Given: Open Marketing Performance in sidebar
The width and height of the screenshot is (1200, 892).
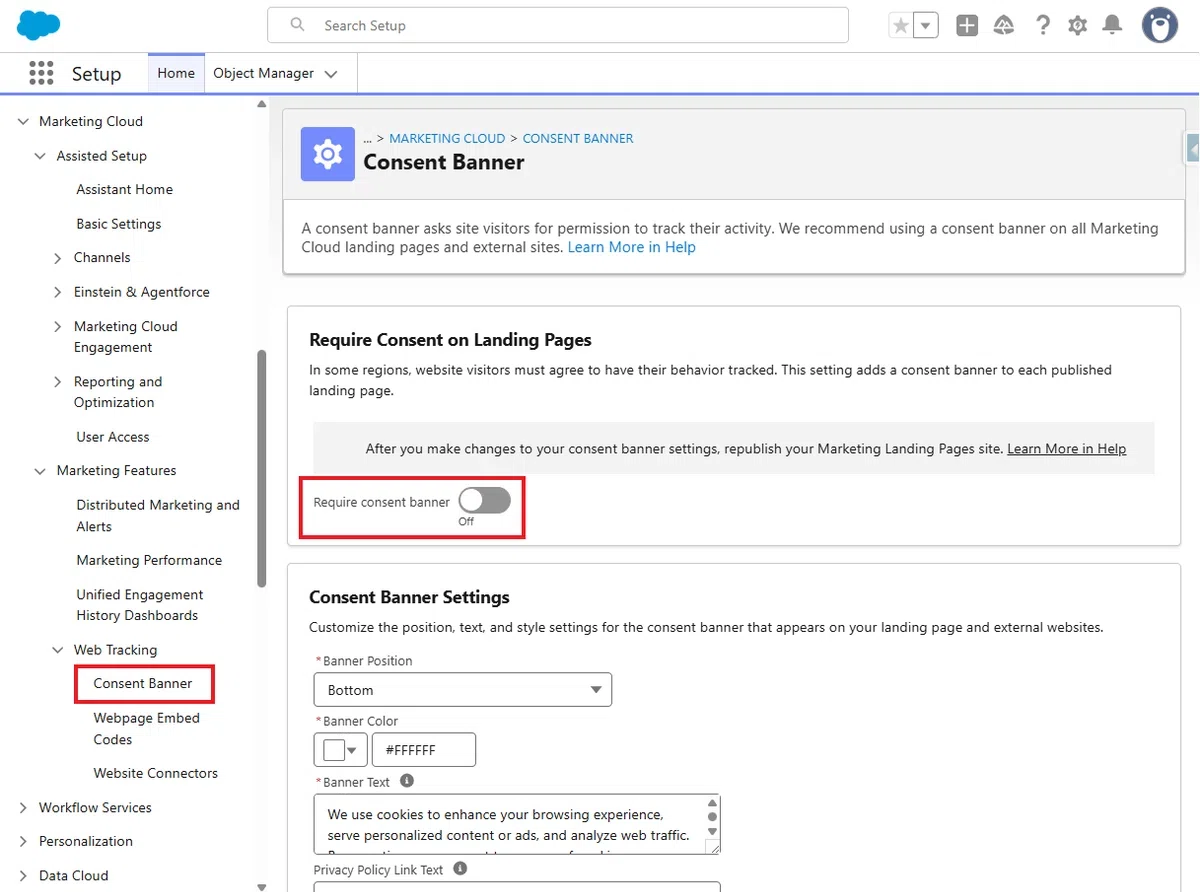Looking at the screenshot, I should tap(149, 560).
